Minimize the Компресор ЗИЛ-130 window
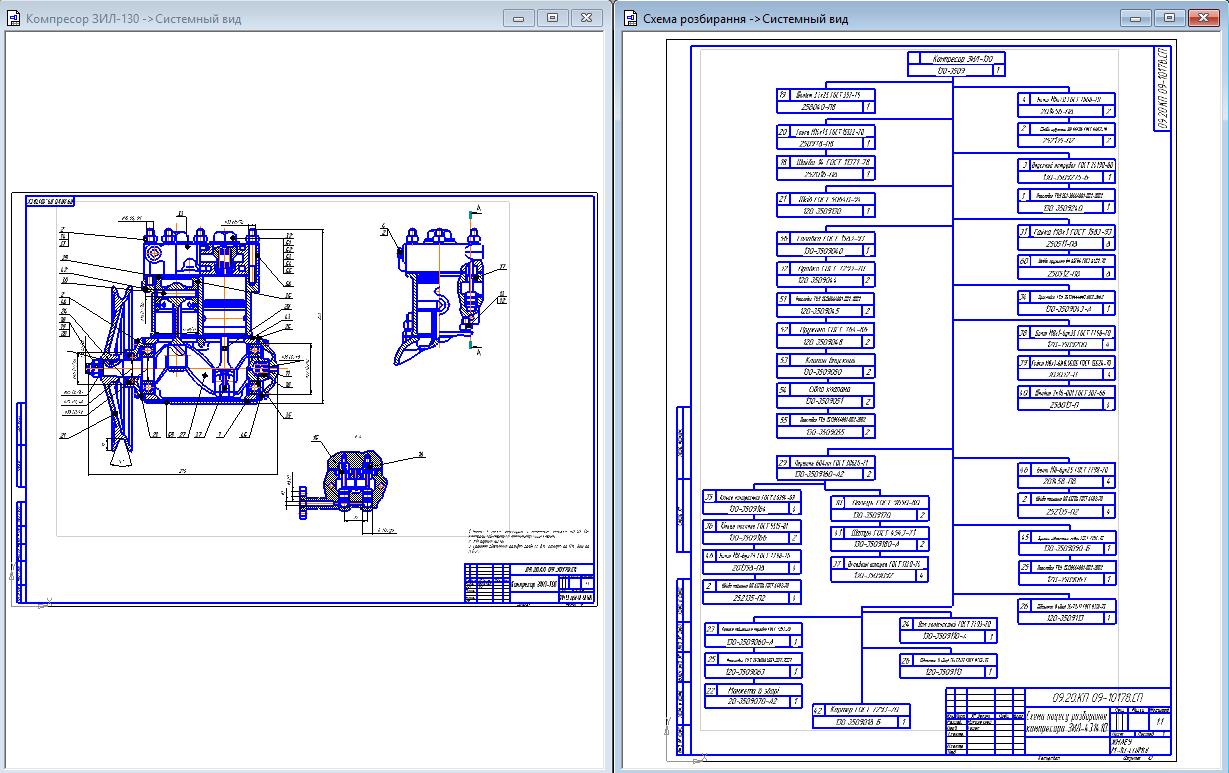This screenshot has height=773, width=1229. tap(519, 17)
